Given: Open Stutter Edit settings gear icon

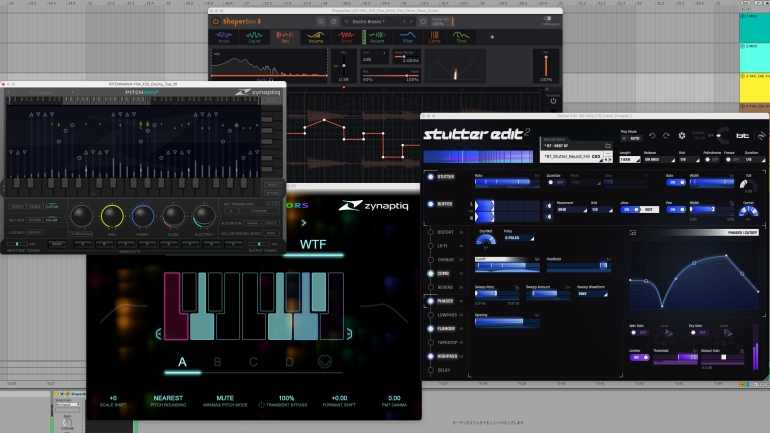Looking at the screenshot, I should pyautogui.click(x=682, y=135).
